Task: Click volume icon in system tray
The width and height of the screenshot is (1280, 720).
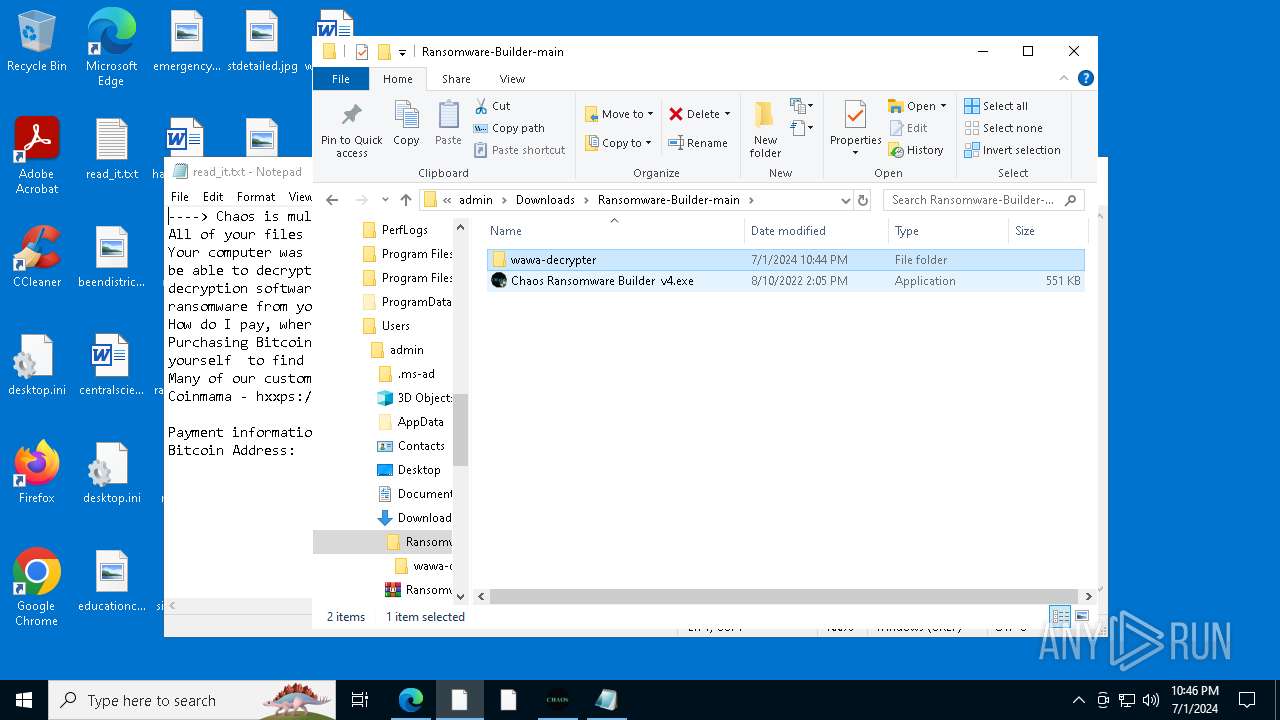Action: pos(1151,700)
